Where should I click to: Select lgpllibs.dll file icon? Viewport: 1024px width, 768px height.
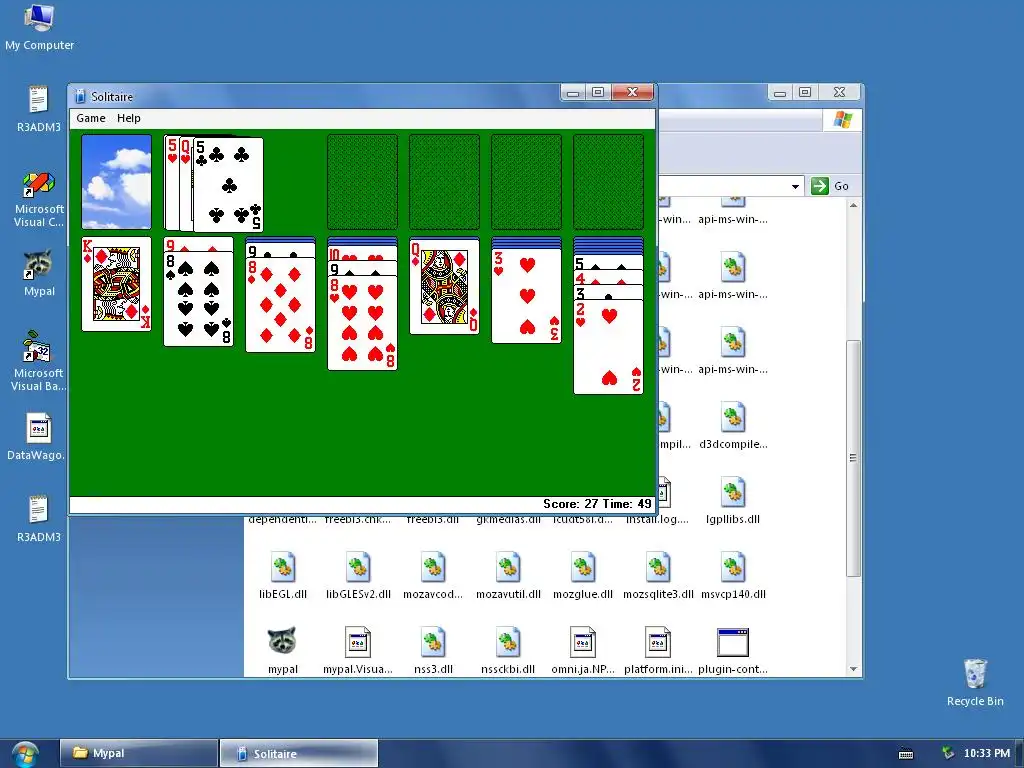pyautogui.click(x=733, y=501)
